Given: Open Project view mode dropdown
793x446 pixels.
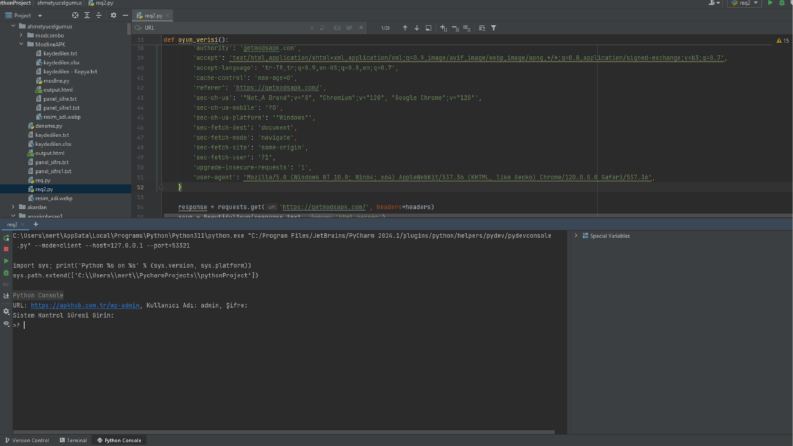Looking at the screenshot, I should (40, 16).
